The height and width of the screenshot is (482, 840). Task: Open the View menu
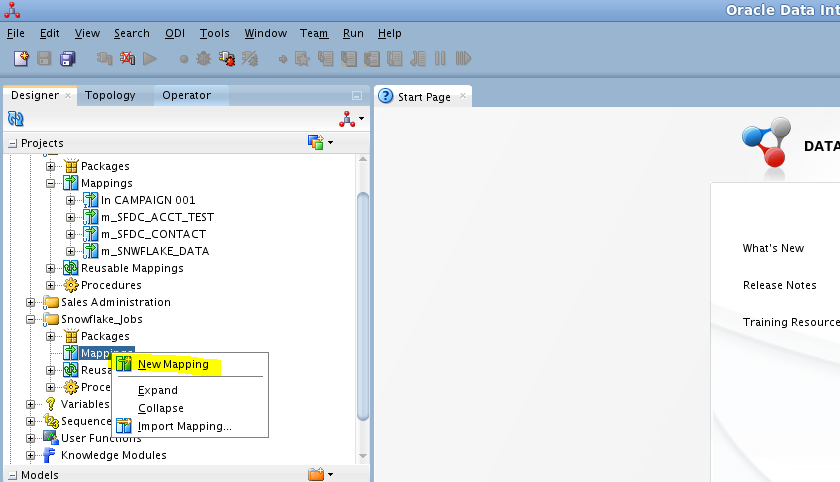click(87, 33)
